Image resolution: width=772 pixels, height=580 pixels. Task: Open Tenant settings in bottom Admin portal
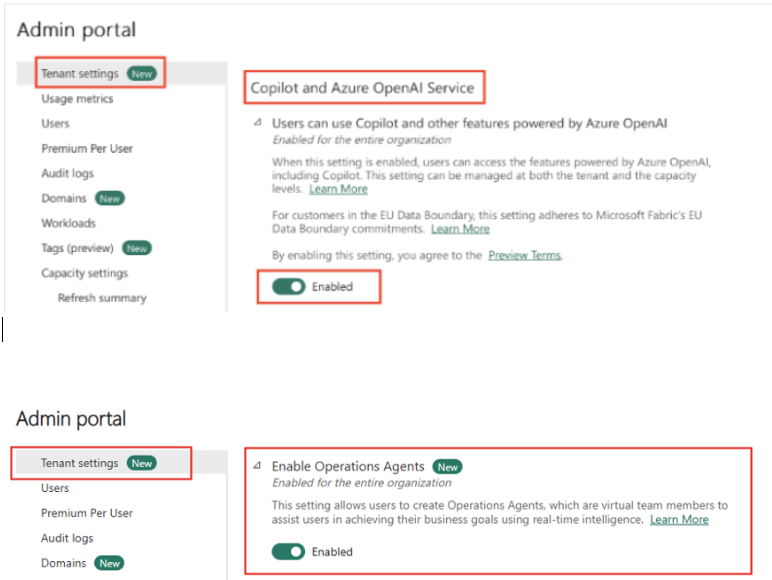[79, 463]
